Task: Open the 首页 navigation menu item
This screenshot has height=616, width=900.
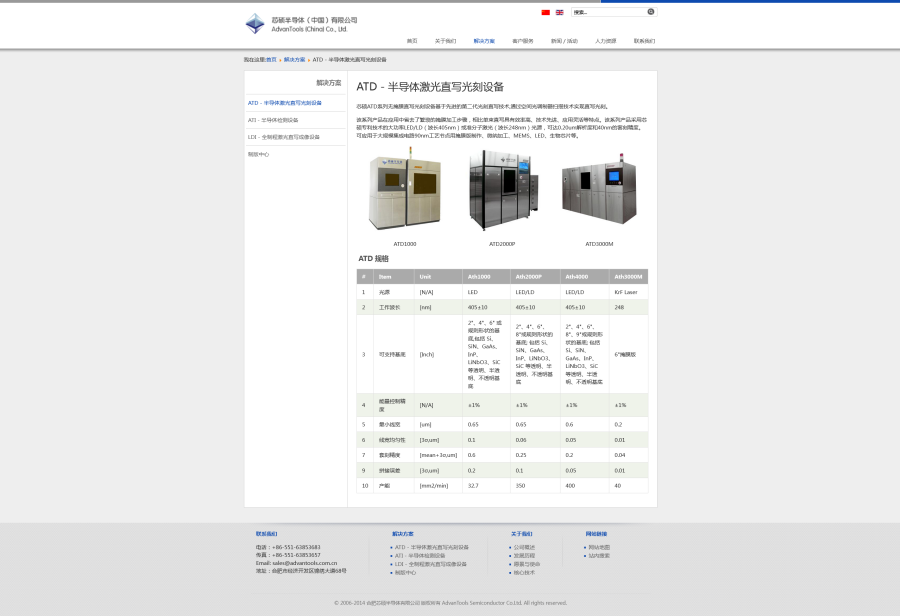Action: pyautogui.click(x=412, y=41)
